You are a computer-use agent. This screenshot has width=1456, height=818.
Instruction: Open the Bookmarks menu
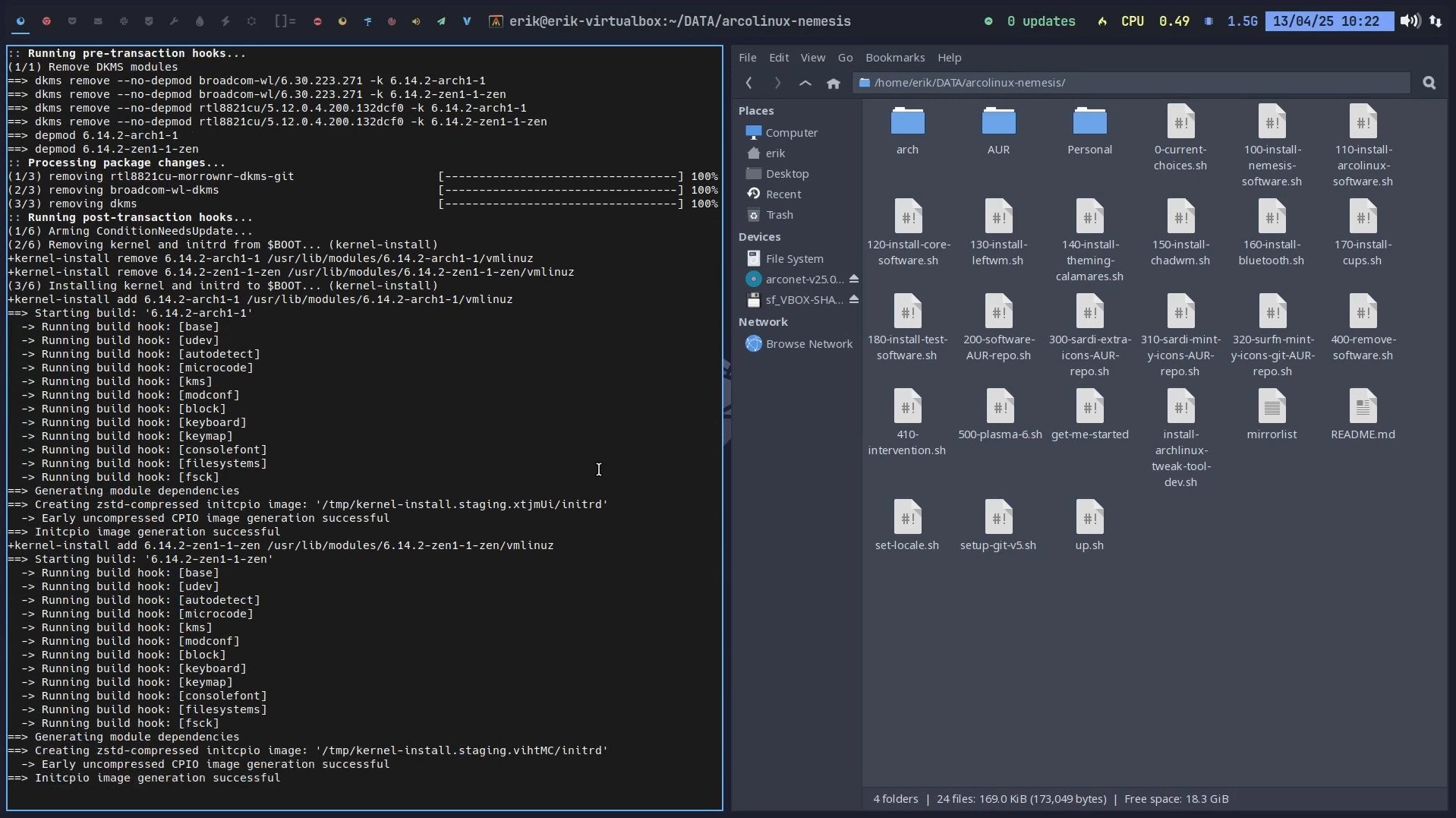894,58
